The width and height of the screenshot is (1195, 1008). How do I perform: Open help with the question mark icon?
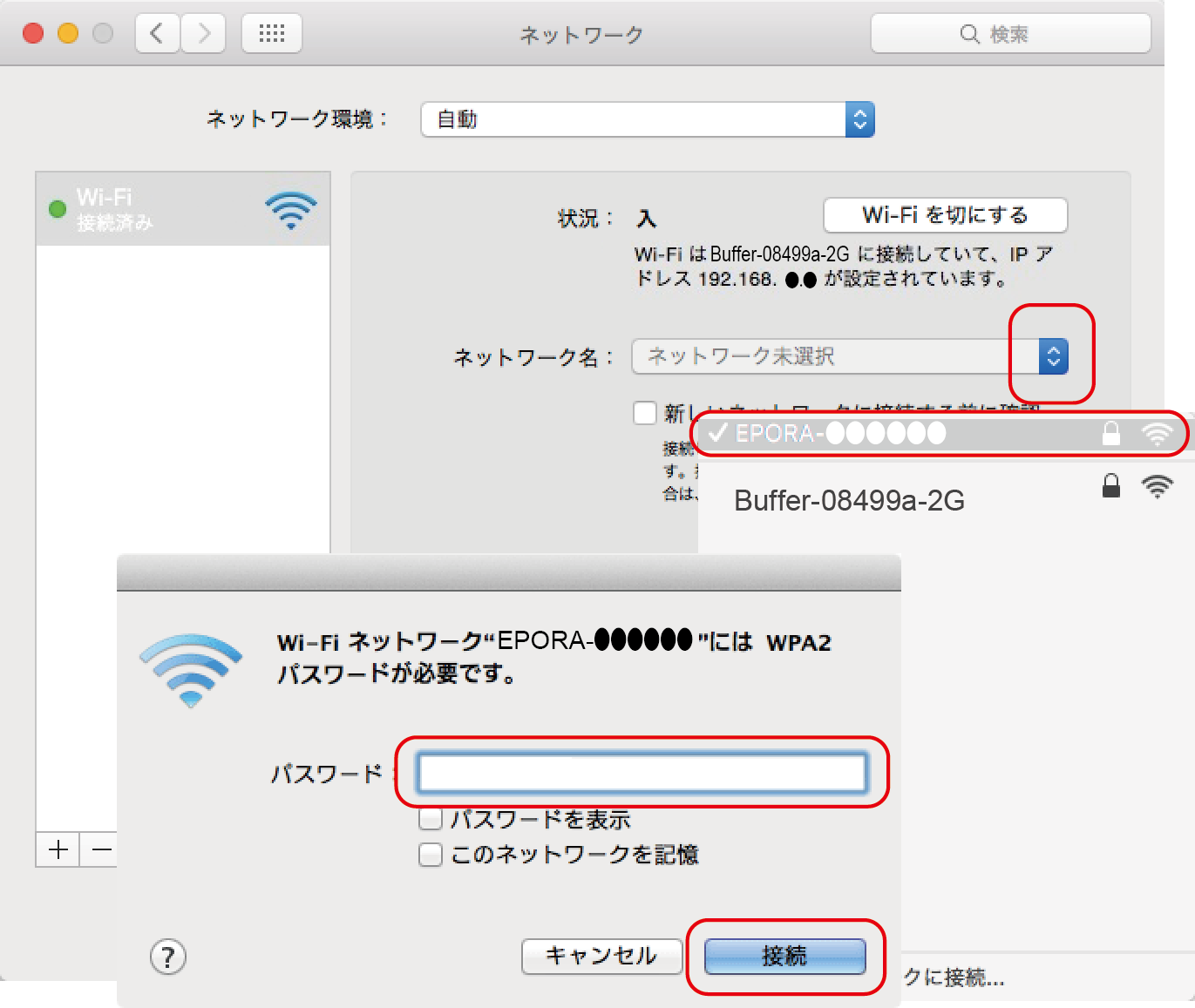pos(168,957)
